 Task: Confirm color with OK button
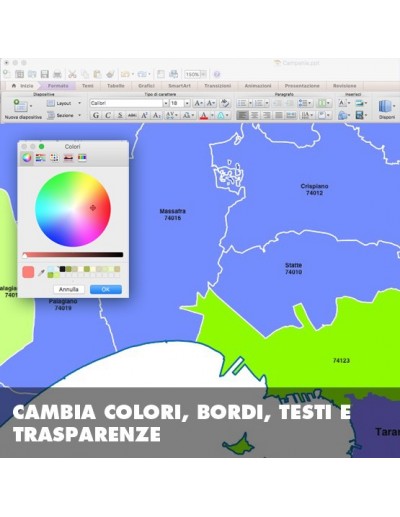106,289
